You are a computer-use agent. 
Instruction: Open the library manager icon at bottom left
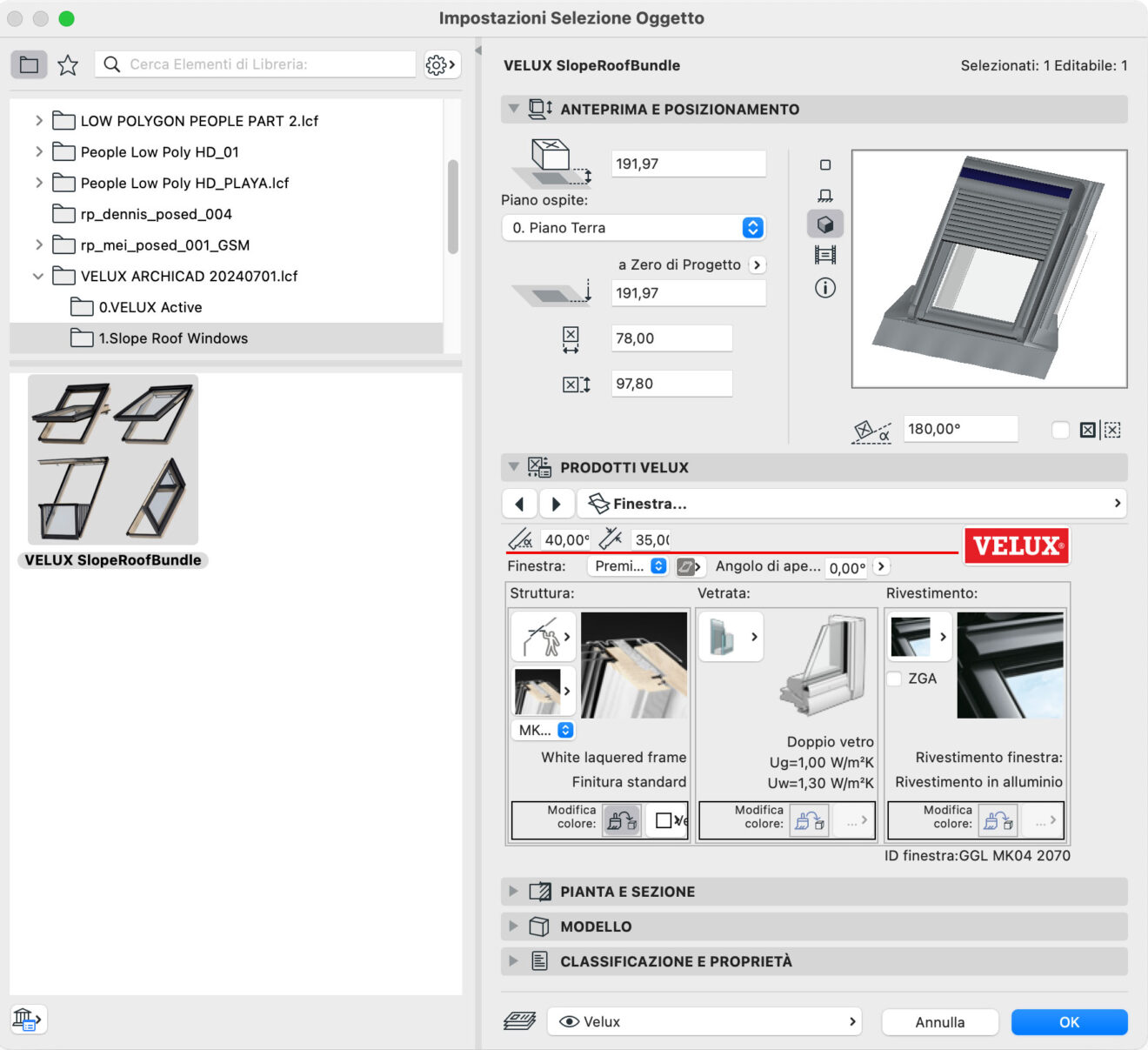[28, 1019]
